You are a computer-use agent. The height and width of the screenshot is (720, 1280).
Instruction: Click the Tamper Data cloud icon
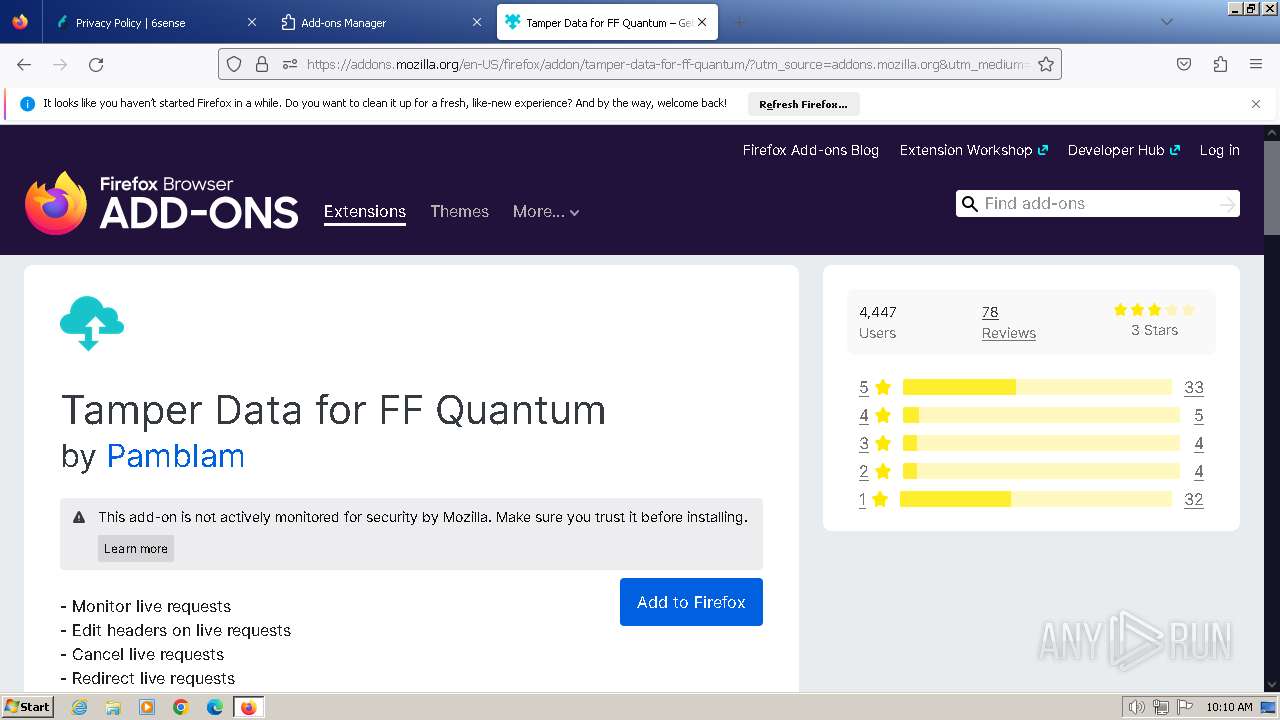[x=92, y=323]
